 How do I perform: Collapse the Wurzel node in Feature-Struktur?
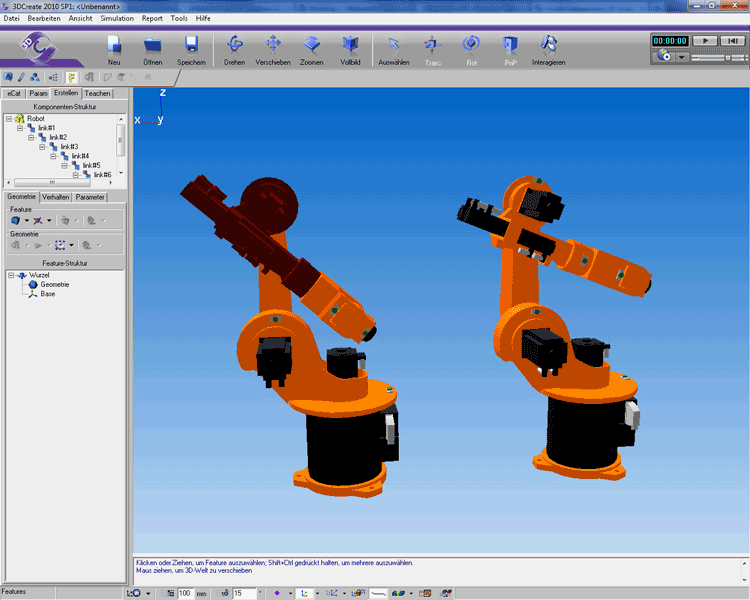10,274
